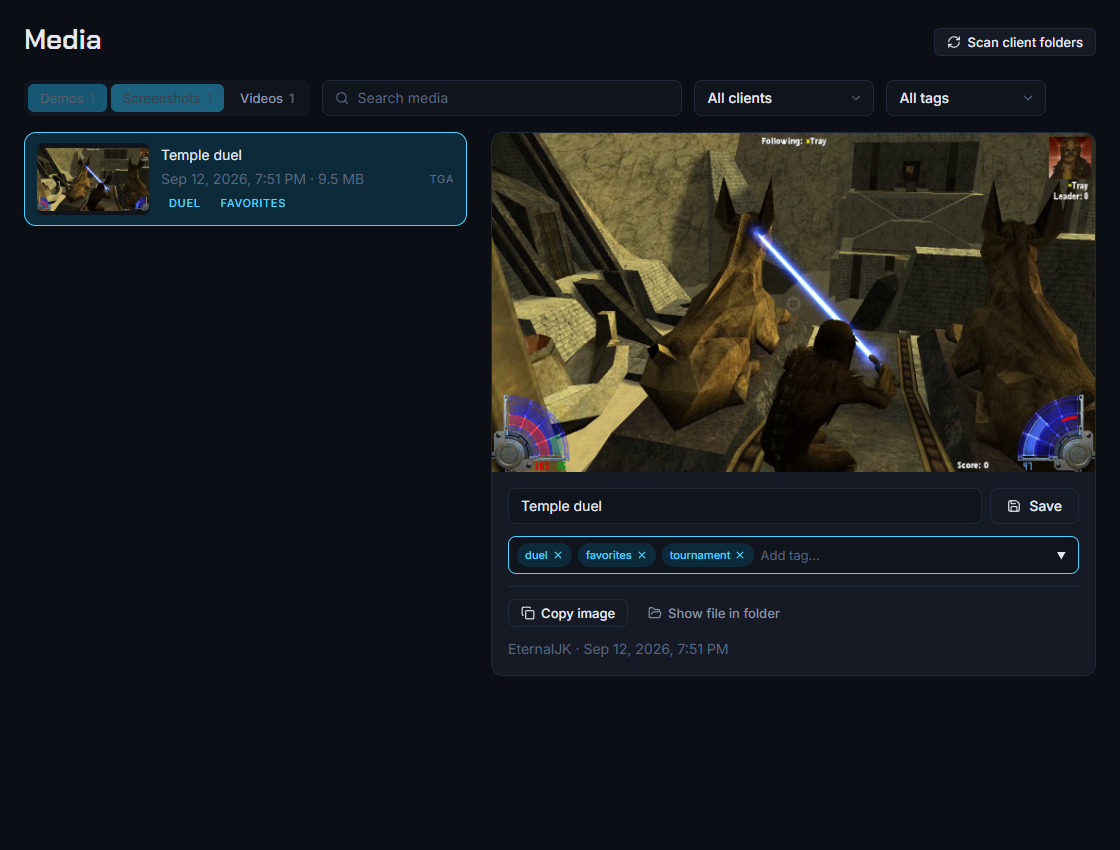Switch to the Screenshots tab
Screen dimensions: 1120x850
tap(167, 98)
